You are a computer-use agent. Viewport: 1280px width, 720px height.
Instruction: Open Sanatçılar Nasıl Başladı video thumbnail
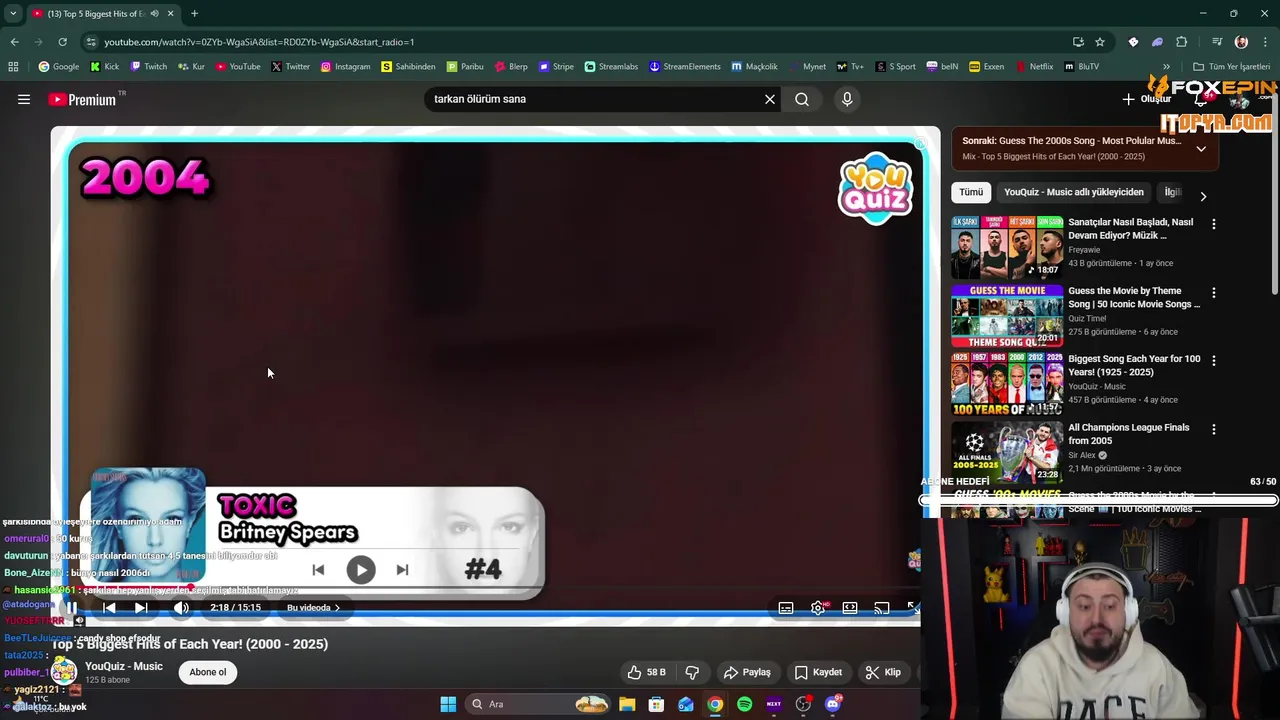[1007, 247]
